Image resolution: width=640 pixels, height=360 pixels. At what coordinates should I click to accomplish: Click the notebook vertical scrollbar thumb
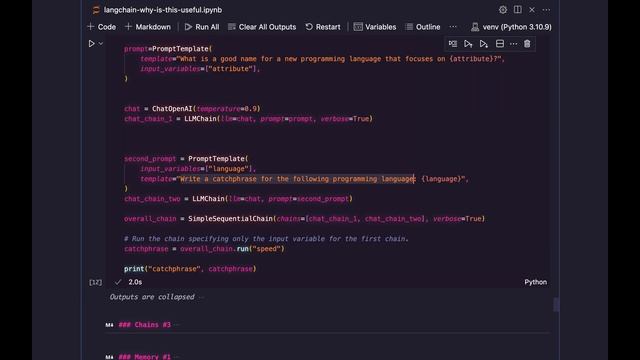(x=556, y=304)
